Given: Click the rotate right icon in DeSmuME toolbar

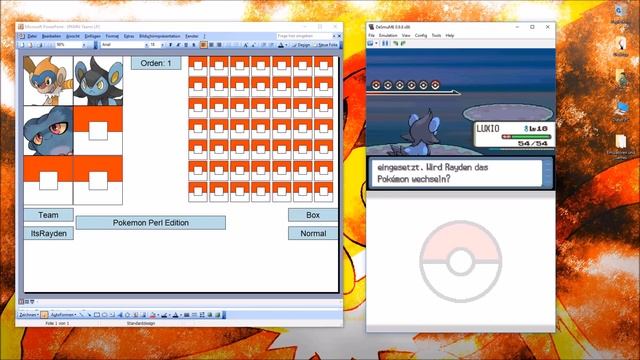Looking at the screenshot, I should tap(403, 43).
